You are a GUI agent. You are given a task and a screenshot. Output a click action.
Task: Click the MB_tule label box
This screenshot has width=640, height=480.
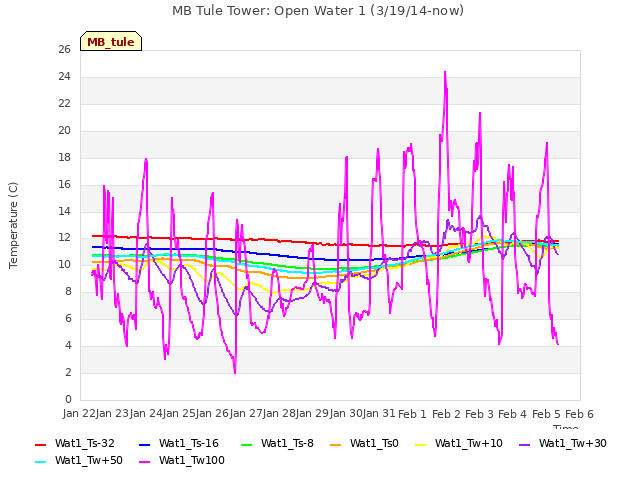pos(111,41)
